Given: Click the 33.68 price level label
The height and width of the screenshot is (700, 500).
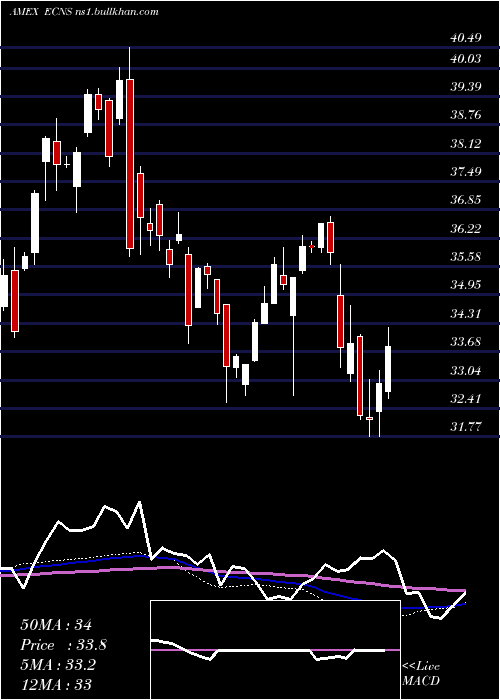Looking at the screenshot, I should pyautogui.click(x=466, y=342).
